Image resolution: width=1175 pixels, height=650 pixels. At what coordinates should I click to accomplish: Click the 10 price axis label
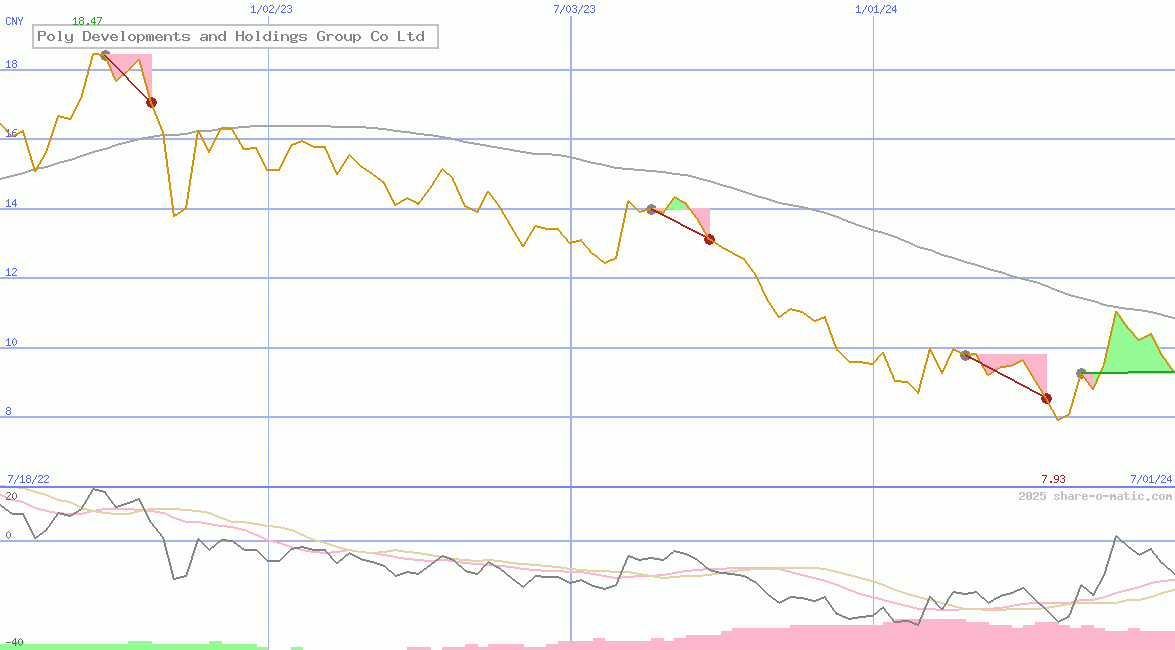coord(11,343)
